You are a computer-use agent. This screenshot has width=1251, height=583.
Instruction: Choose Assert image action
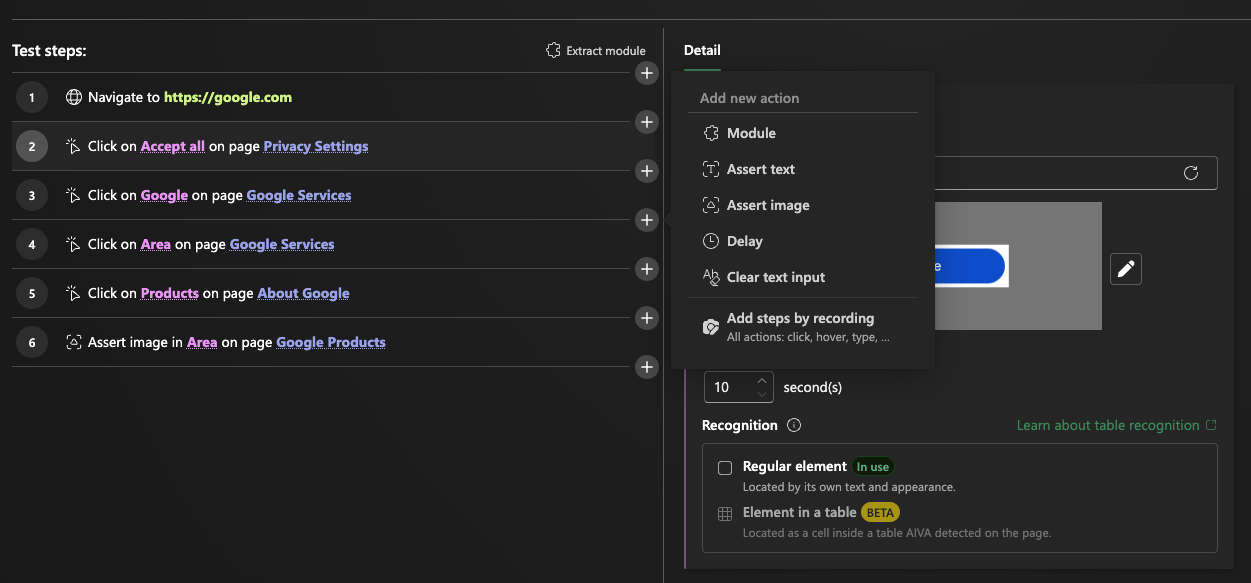coord(803,205)
